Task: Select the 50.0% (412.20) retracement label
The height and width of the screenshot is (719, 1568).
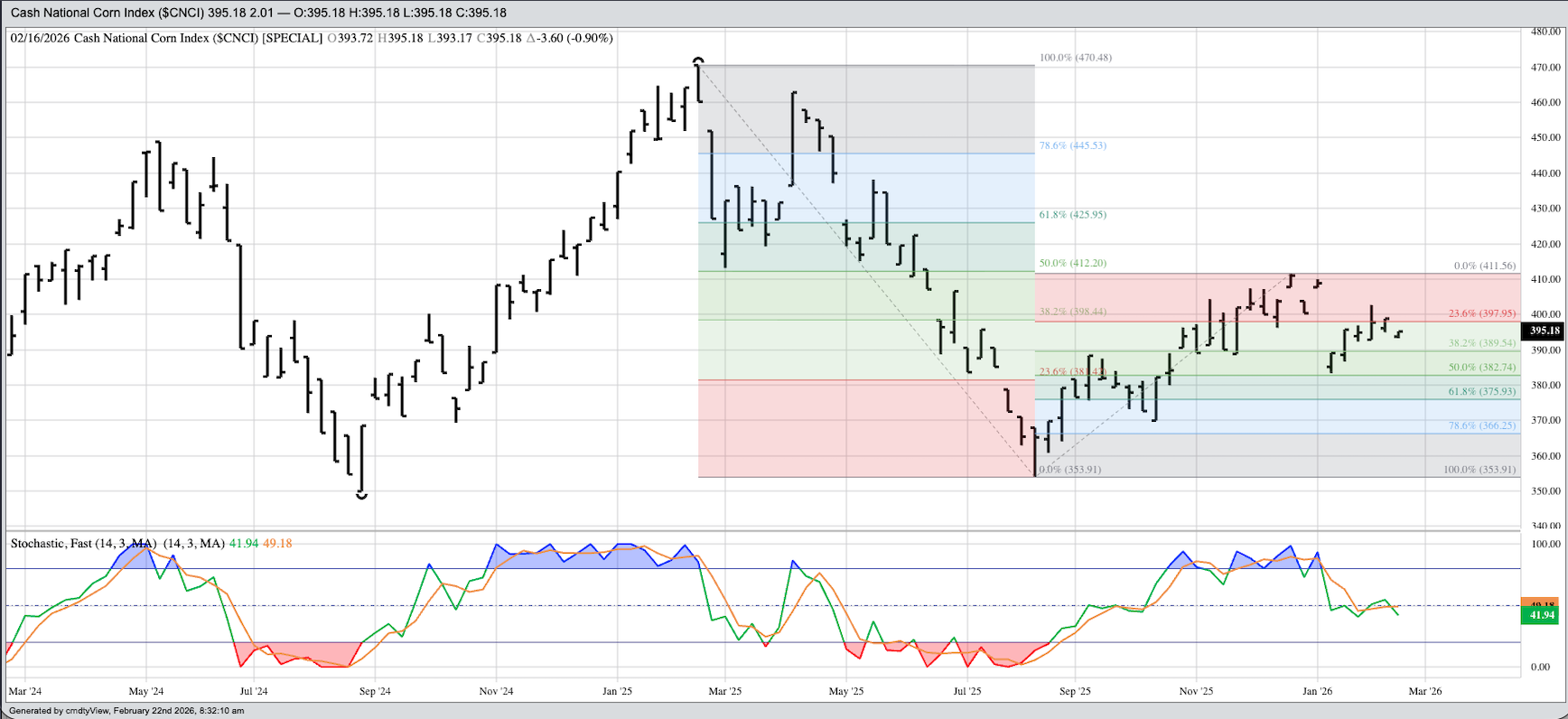Action: click(1072, 263)
